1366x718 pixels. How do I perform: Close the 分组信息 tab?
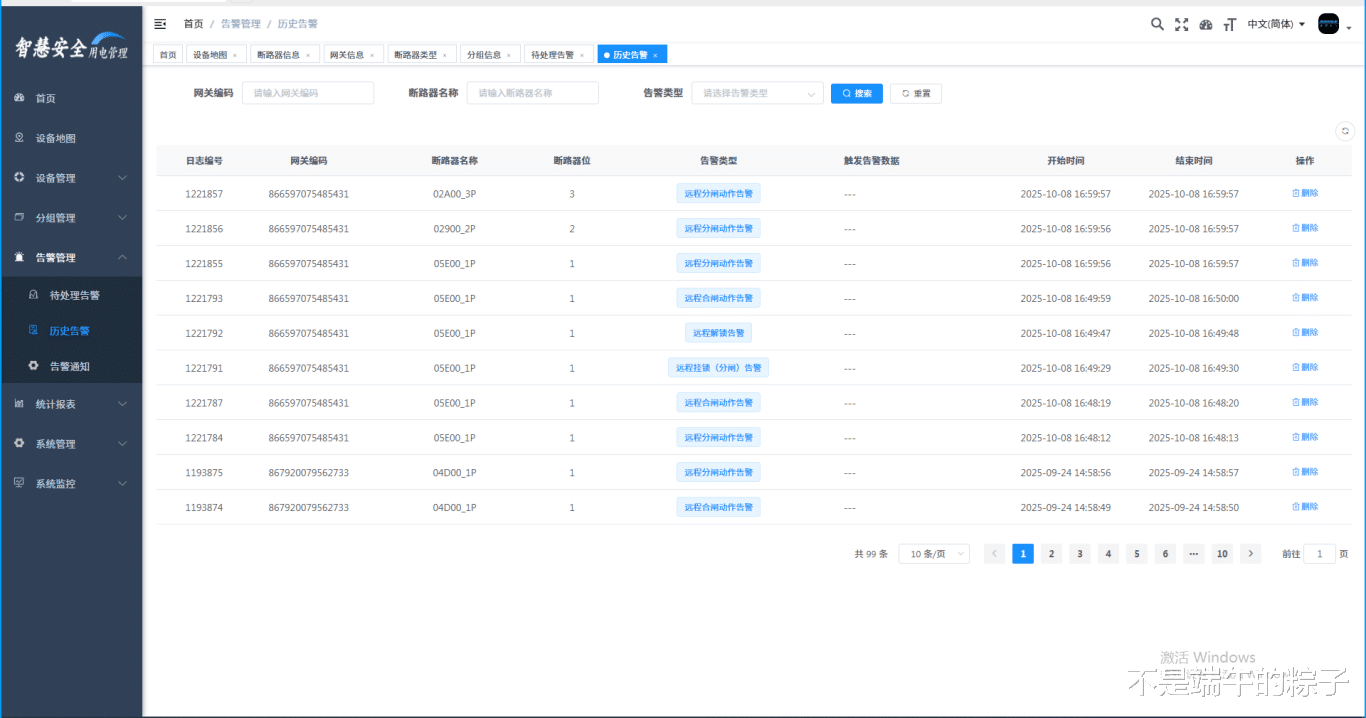tap(509, 55)
